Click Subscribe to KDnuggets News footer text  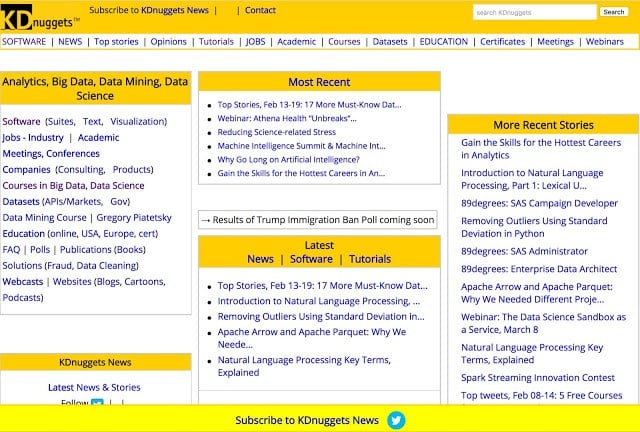tap(307, 420)
